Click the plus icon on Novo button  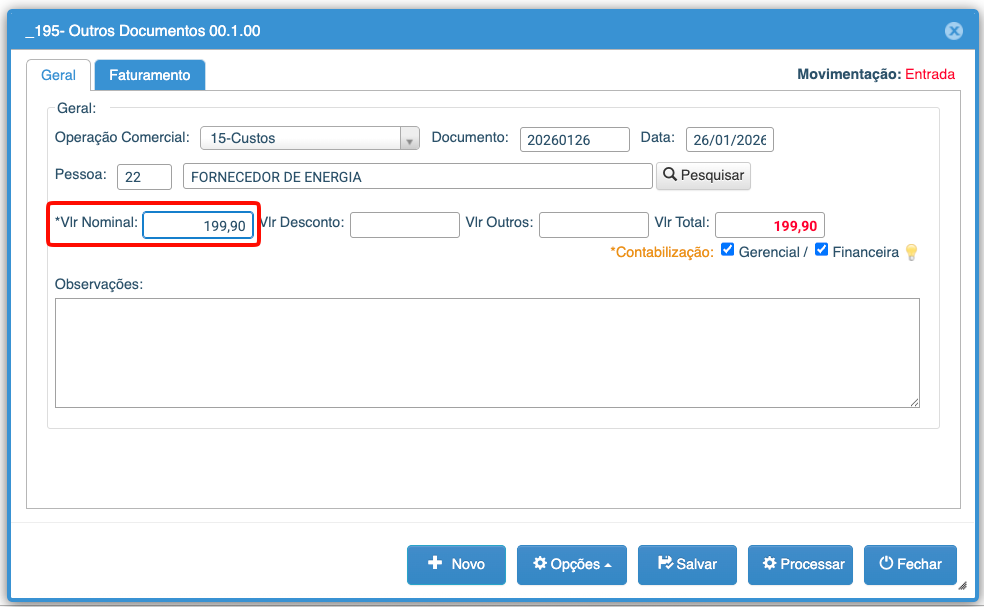coord(435,563)
